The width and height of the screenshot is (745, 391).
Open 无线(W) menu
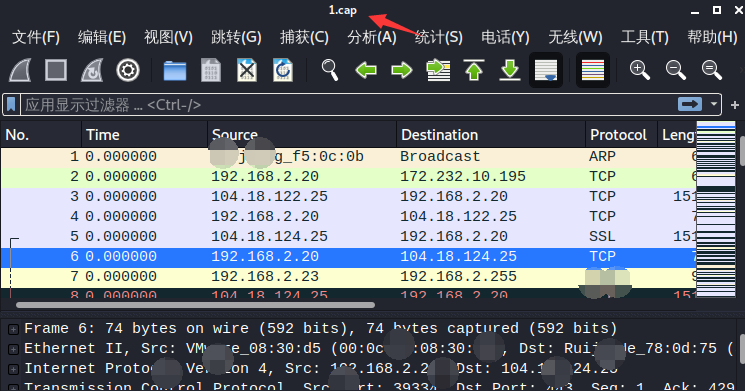[575, 37]
